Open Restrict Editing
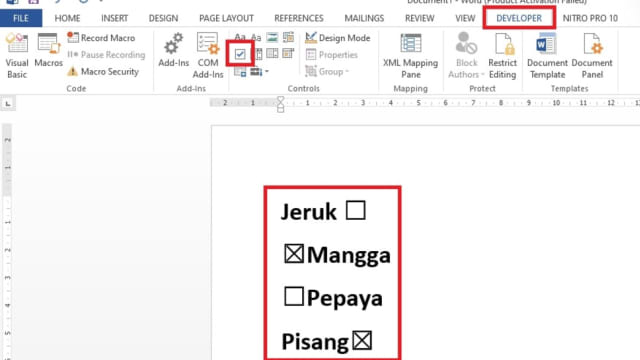Viewport: 640px width, 360px height. [502, 56]
